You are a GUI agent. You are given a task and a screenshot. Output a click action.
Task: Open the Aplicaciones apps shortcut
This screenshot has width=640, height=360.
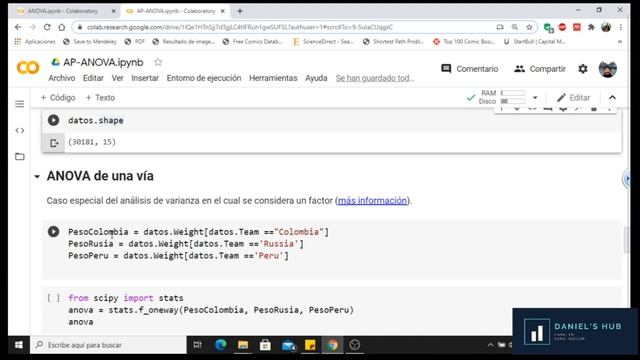tap(35, 42)
